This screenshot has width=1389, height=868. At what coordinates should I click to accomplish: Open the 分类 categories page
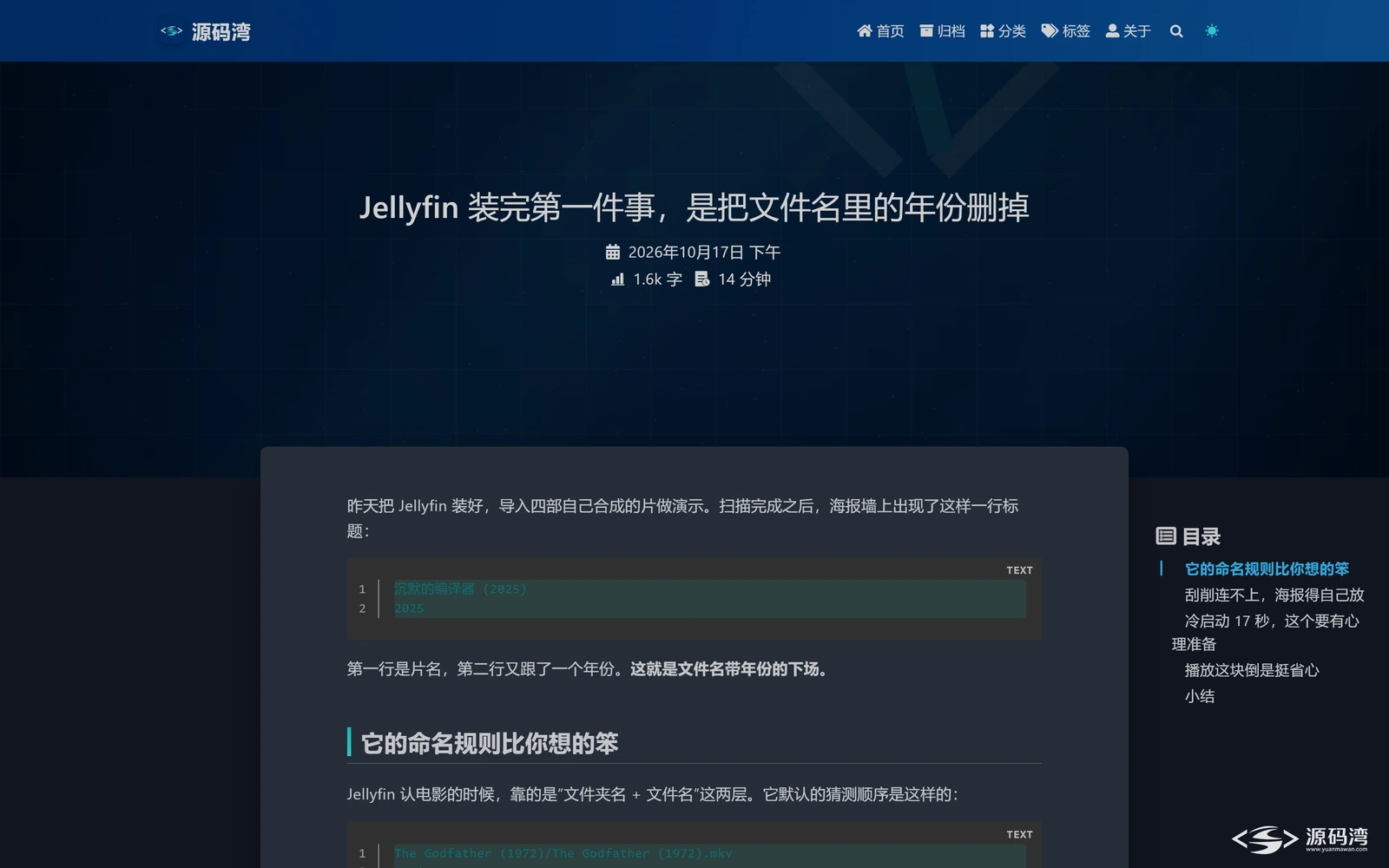click(x=1003, y=31)
